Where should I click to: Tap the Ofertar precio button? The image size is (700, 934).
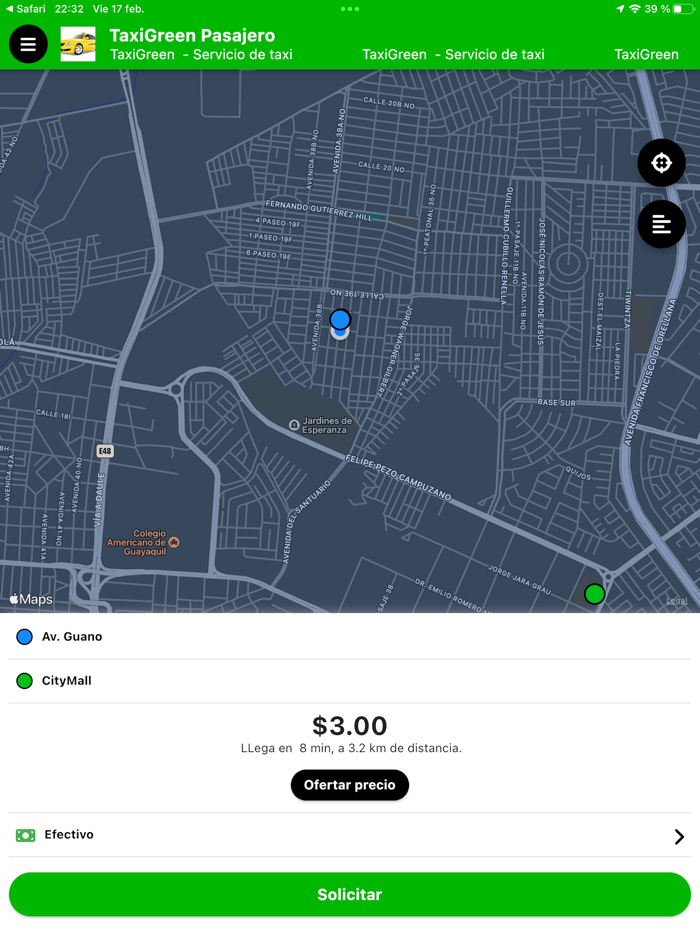(349, 785)
